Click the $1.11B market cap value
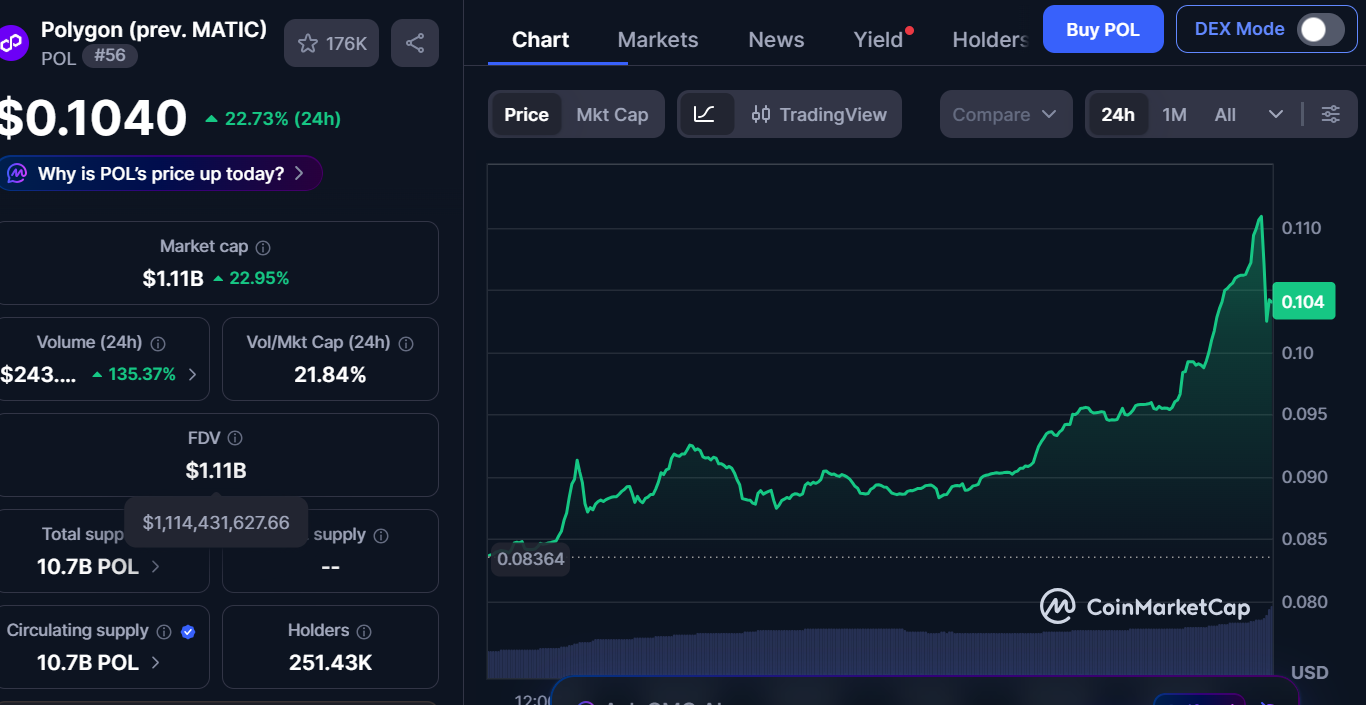The width and height of the screenshot is (1366, 705). pyautogui.click(x=173, y=278)
